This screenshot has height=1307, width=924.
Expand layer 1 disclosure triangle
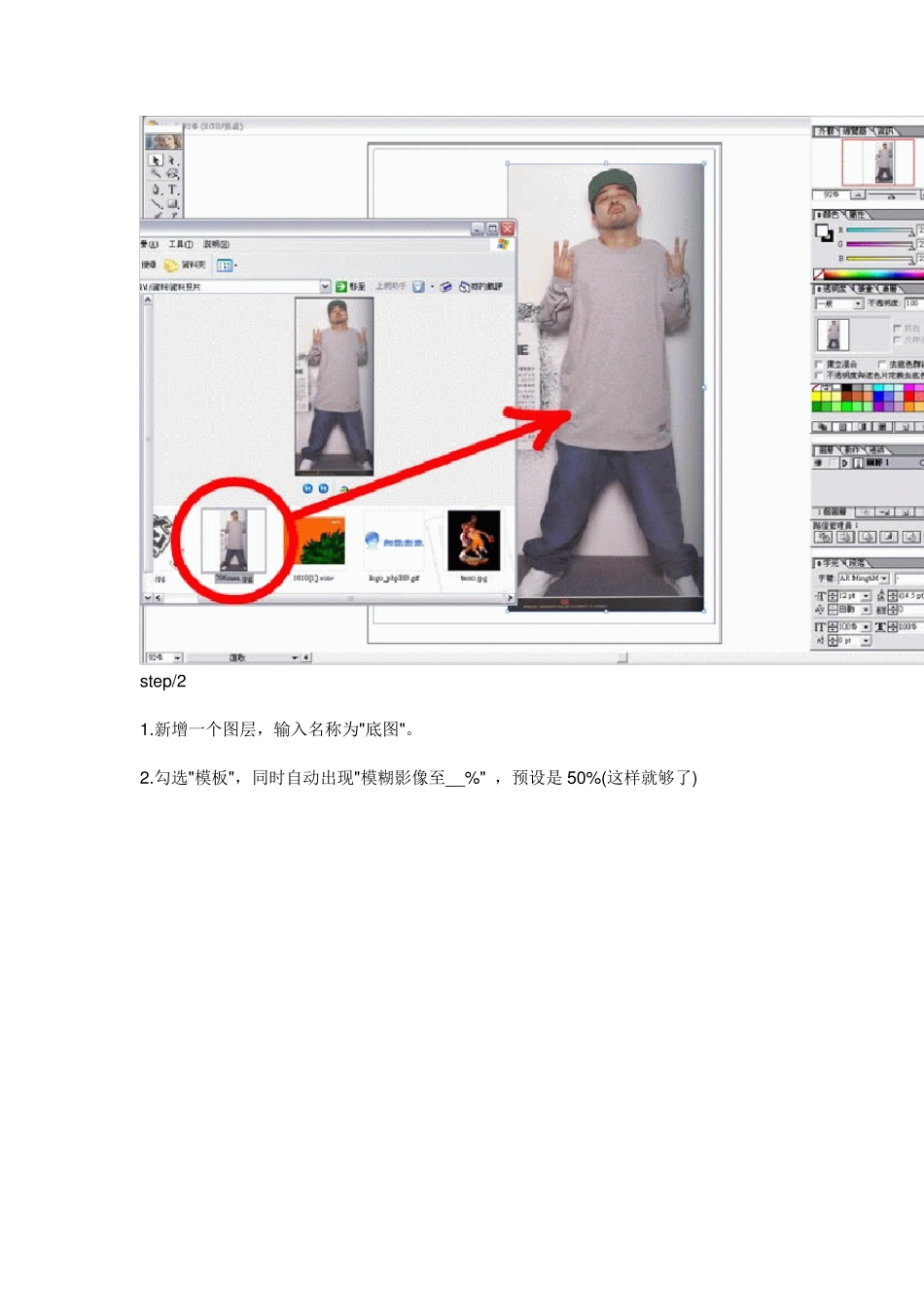844,463
